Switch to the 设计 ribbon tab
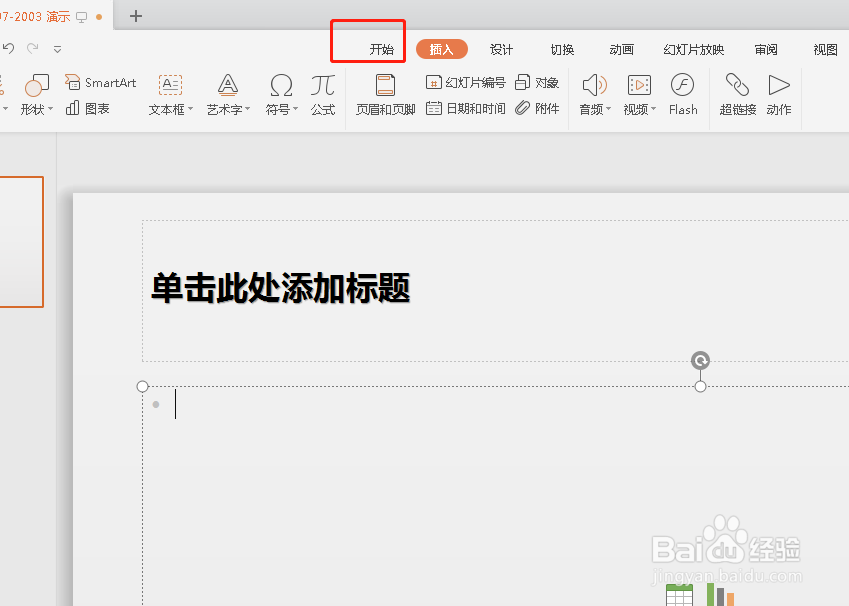The image size is (849, 606). [501, 48]
